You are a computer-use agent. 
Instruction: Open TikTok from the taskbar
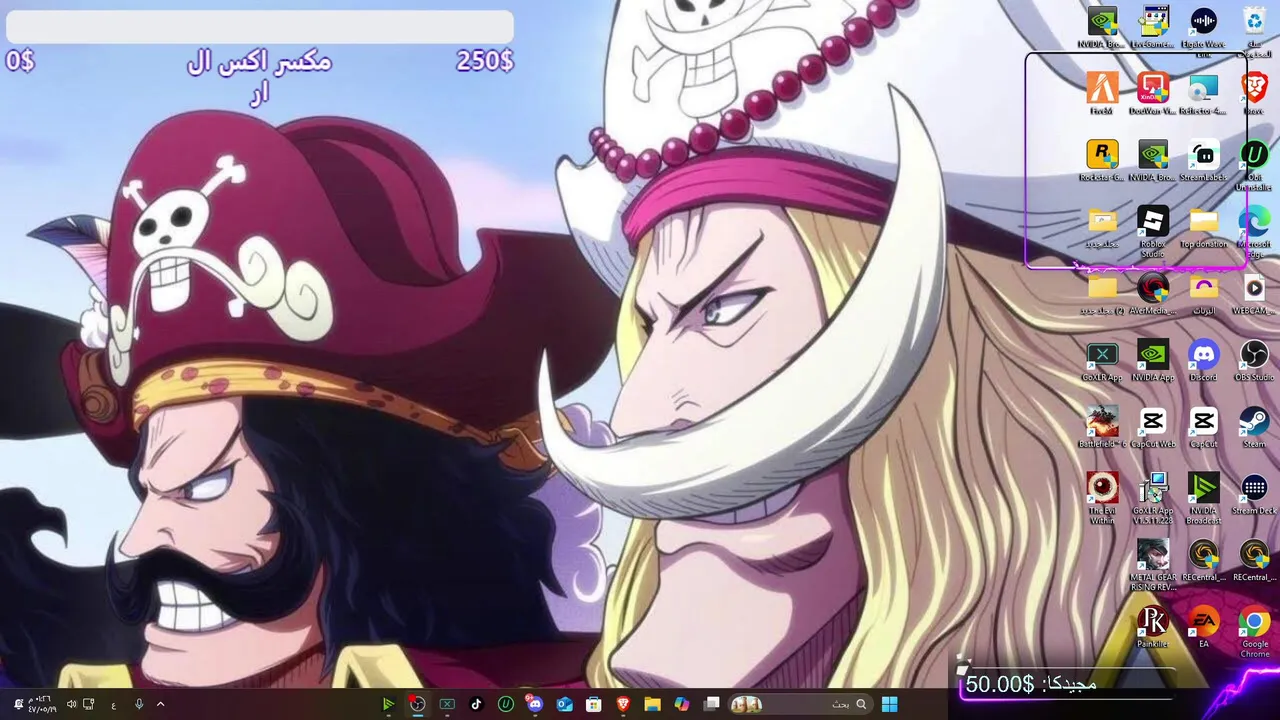click(x=476, y=704)
